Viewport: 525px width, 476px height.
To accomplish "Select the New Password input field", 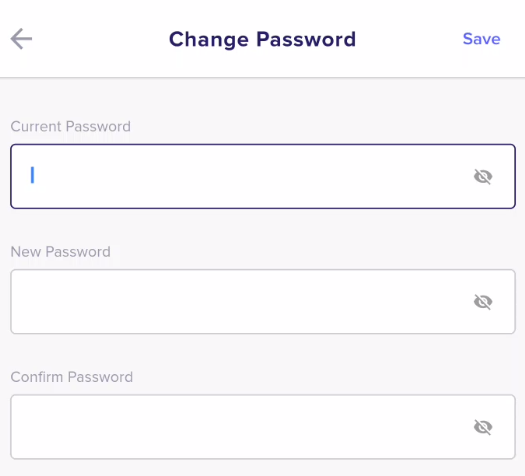I will click(263, 302).
